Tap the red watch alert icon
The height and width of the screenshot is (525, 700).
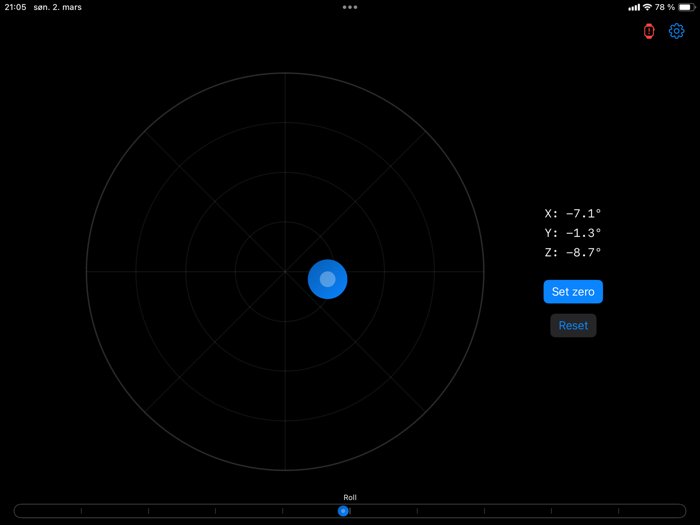coord(649,31)
